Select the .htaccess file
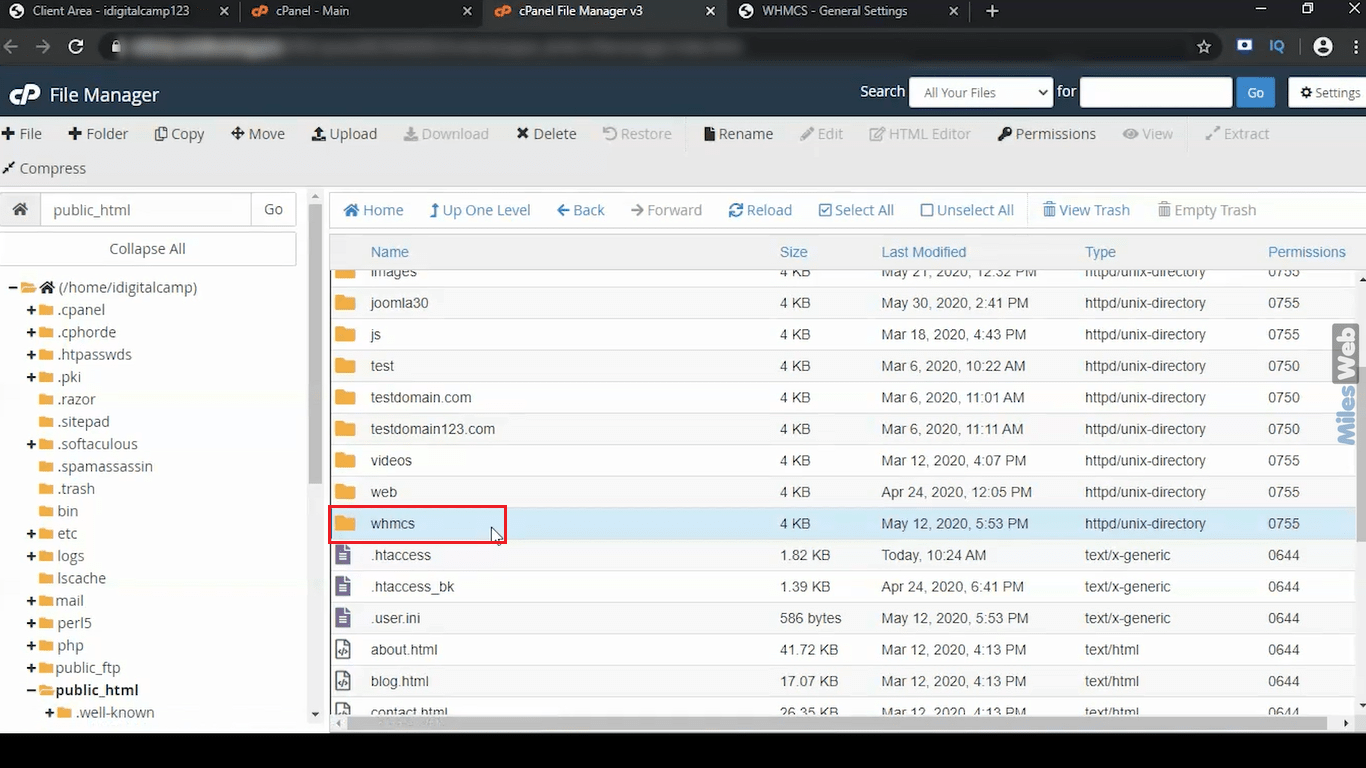This screenshot has width=1366, height=768. [x=400, y=555]
